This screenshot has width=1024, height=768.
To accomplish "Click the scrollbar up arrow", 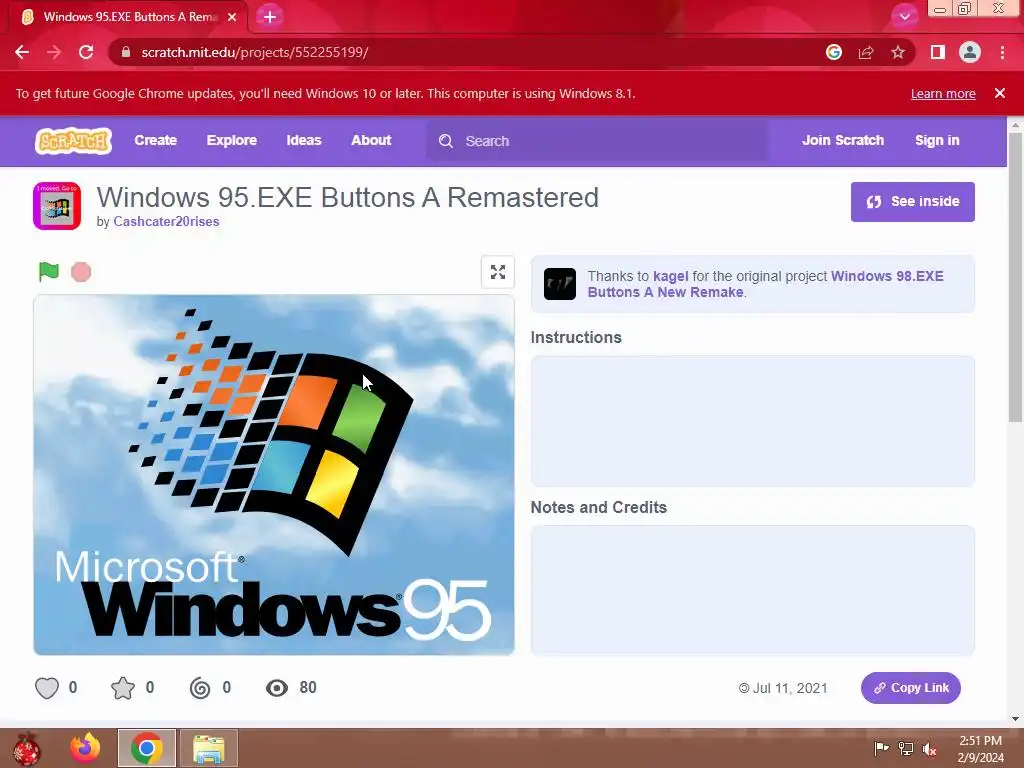I will point(1015,123).
